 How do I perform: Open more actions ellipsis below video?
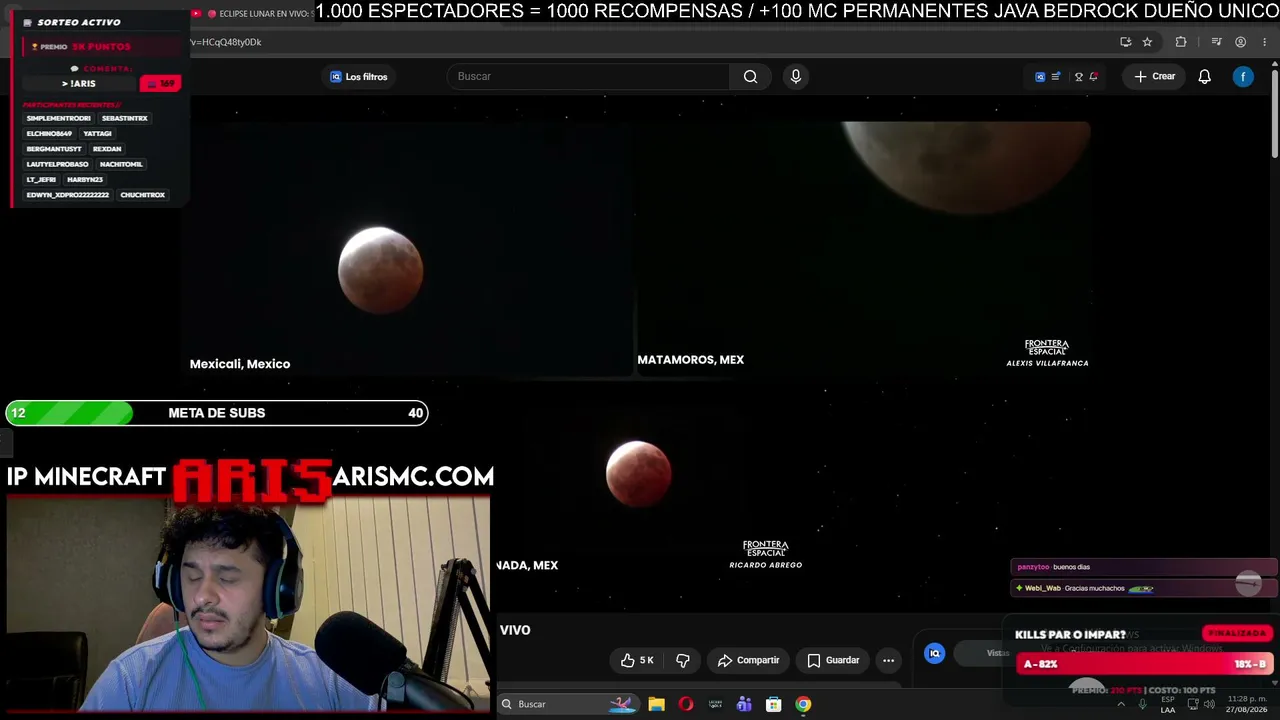pos(888,660)
